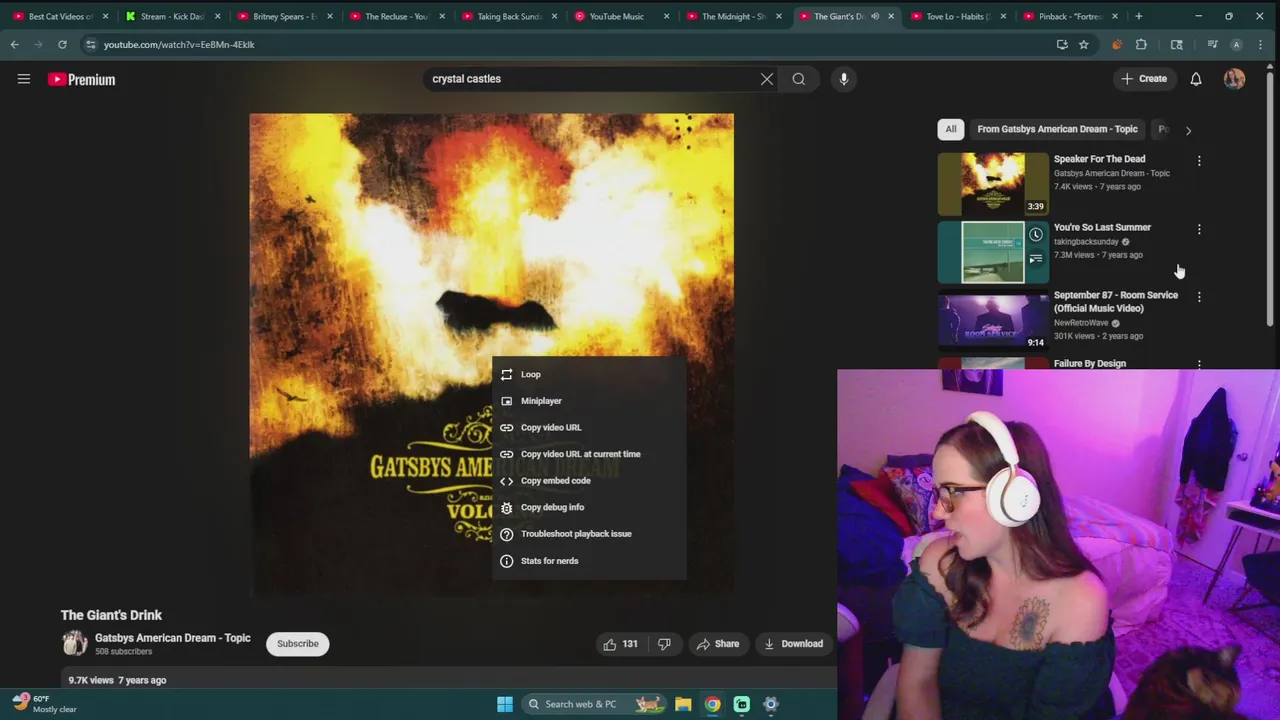The height and width of the screenshot is (720, 1280).
Task: Open a new browser tab
Action: (1138, 16)
